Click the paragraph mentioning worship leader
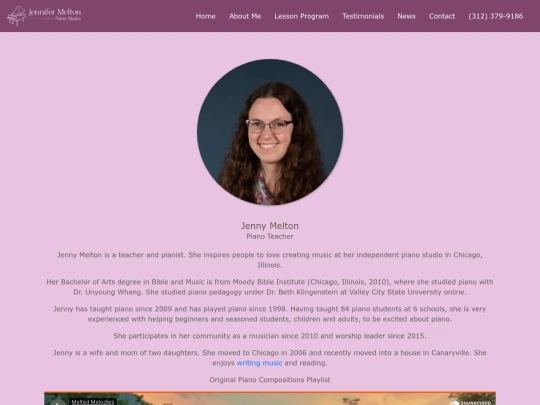The width and height of the screenshot is (540, 405). pos(270,336)
